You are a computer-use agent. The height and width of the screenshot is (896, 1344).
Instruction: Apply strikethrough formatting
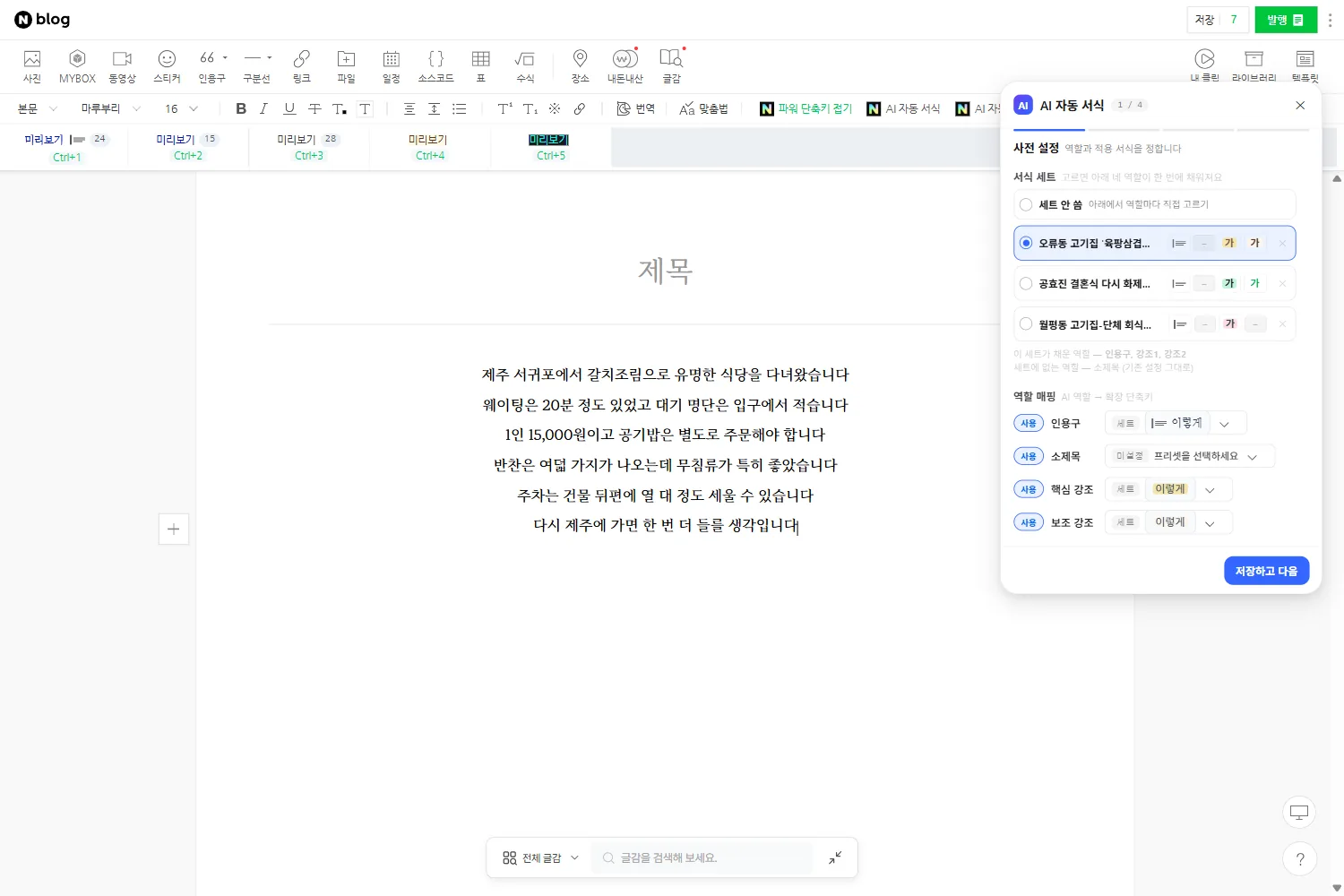[314, 108]
